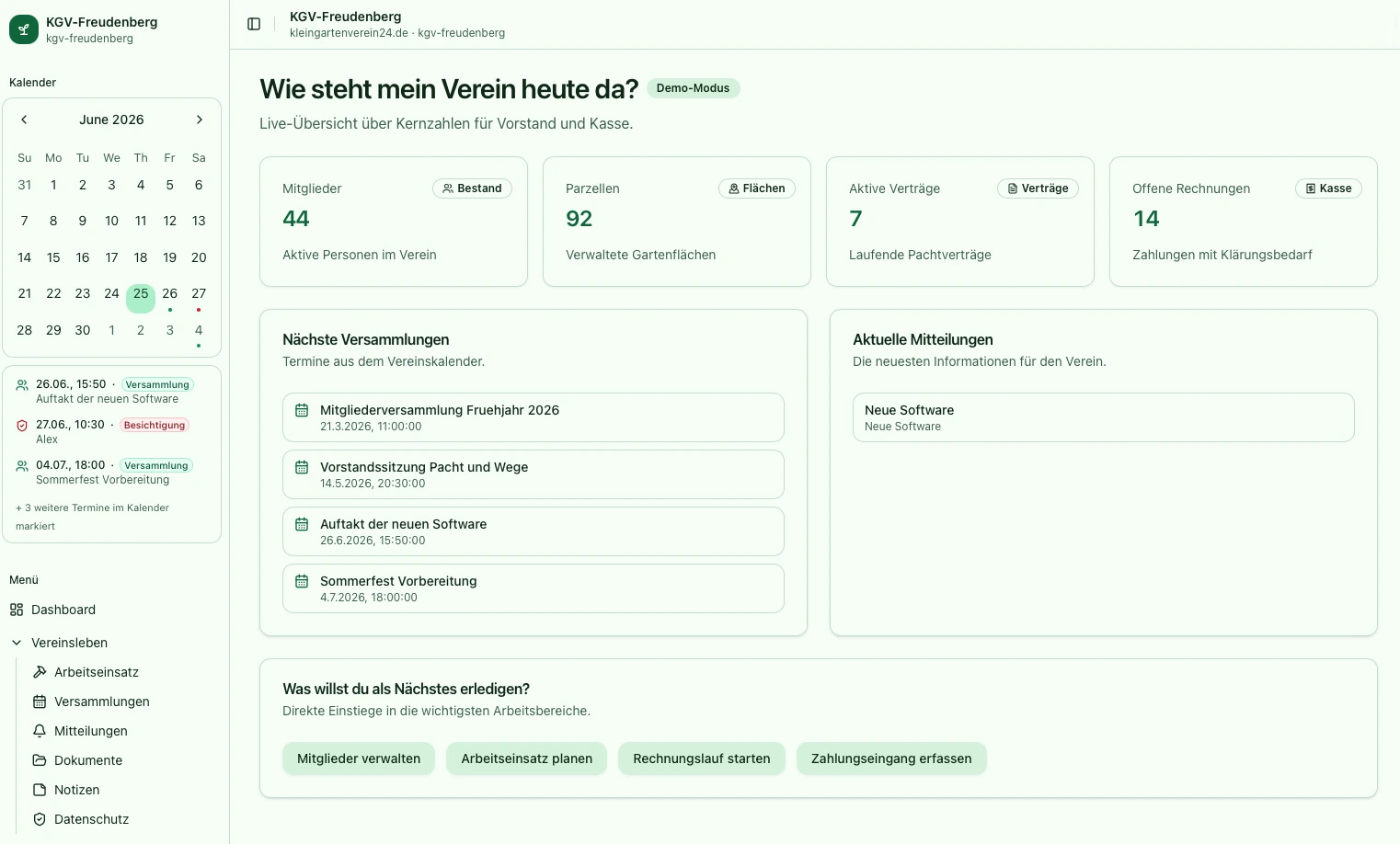
Task: Click the Besichtigung tag on 27.06. appointment
Action: coord(155,426)
